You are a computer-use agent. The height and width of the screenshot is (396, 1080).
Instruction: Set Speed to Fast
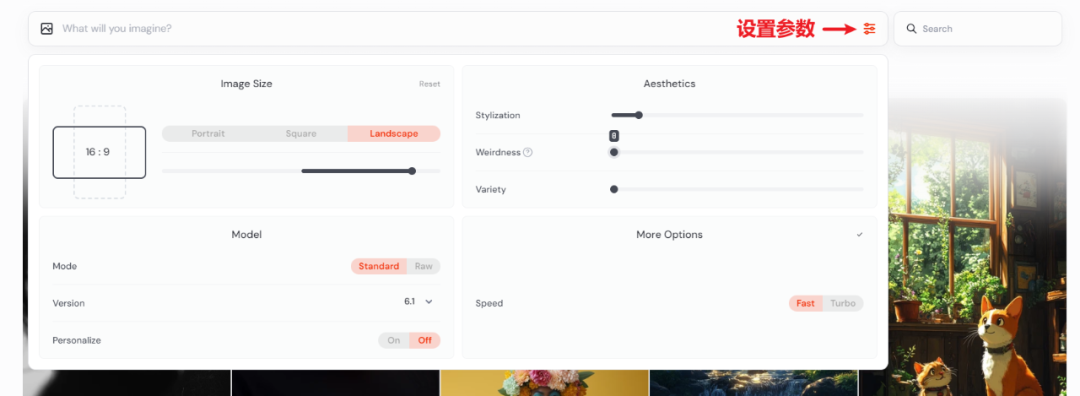pos(805,303)
